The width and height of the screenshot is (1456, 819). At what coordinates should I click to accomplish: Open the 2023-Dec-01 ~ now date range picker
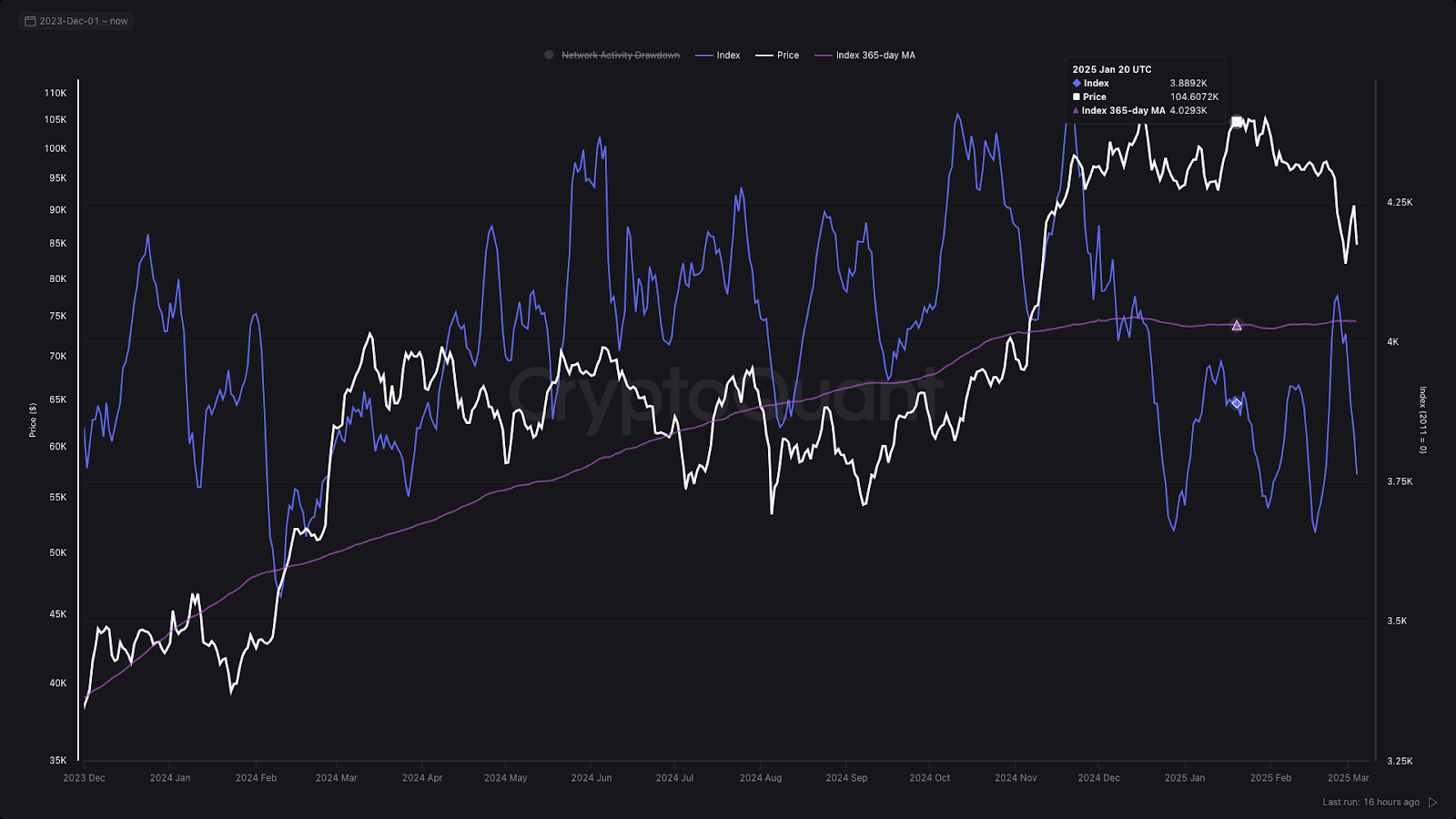83,21
